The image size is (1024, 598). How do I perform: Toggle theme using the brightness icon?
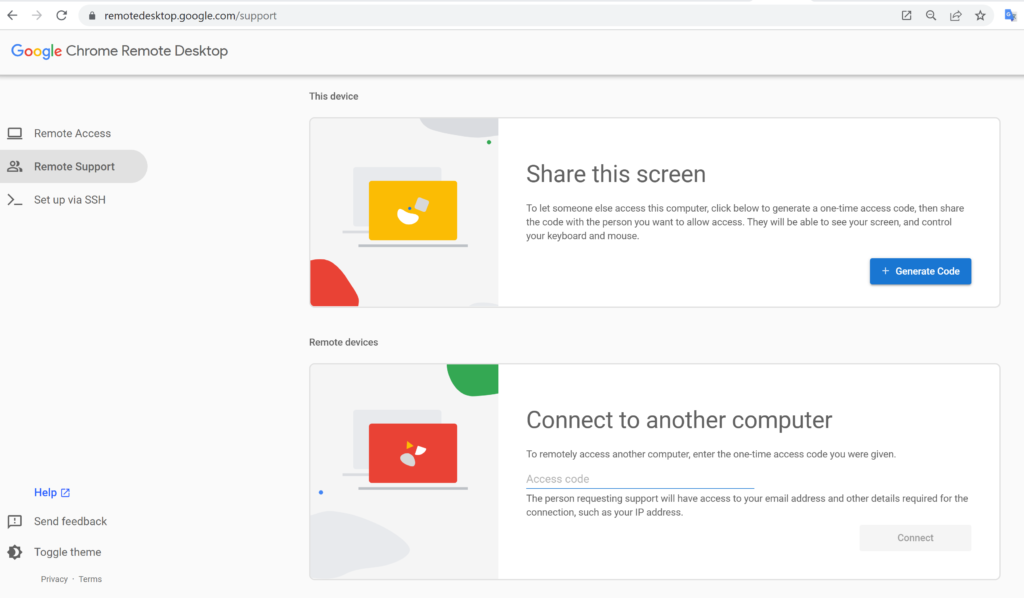click(15, 552)
